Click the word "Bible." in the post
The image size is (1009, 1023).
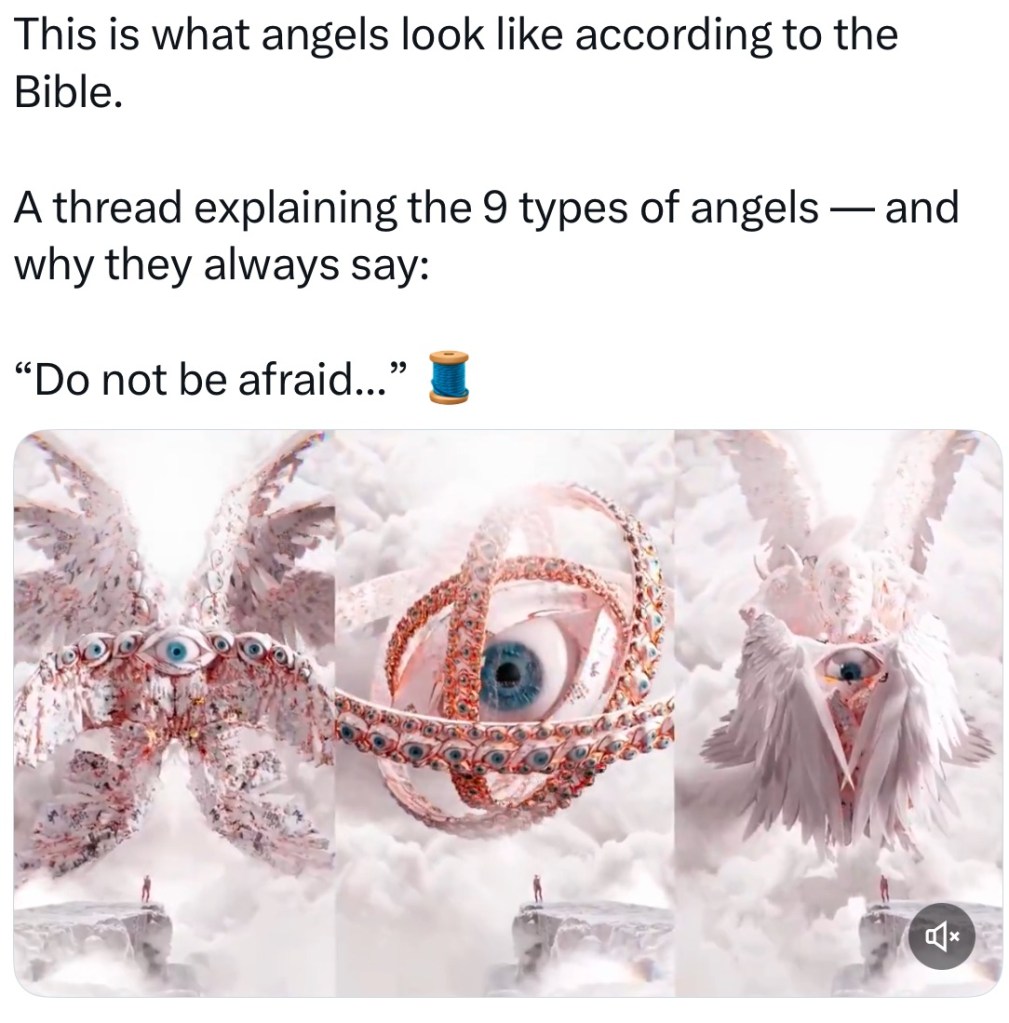tap(68, 93)
